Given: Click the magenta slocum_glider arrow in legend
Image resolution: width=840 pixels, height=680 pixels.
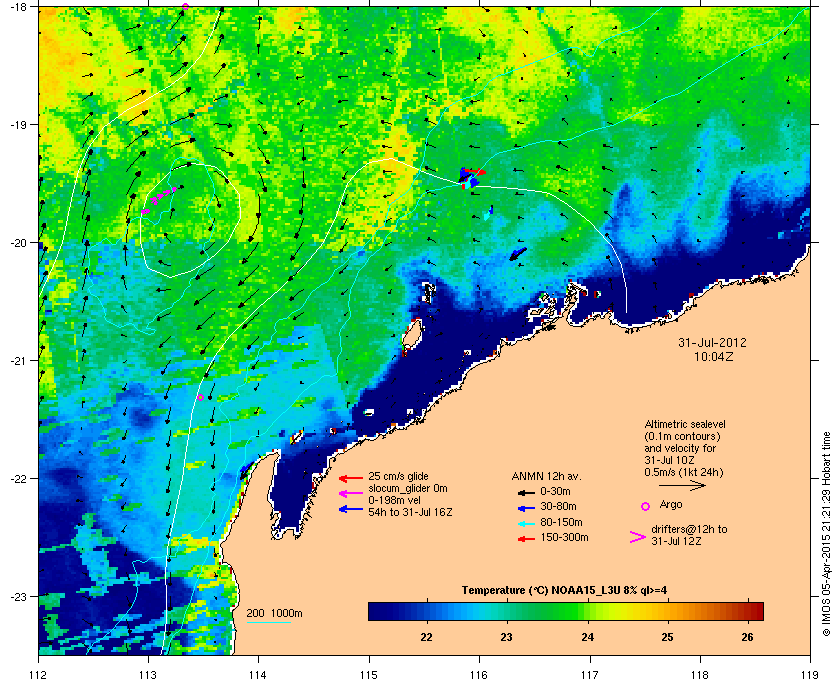Looking at the screenshot, I should pyautogui.click(x=351, y=494).
